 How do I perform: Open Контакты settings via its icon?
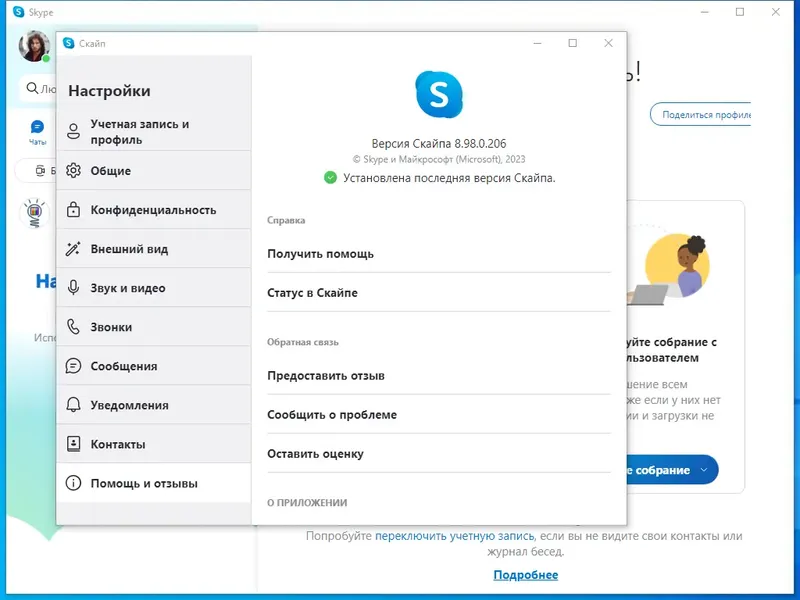click(x=76, y=444)
